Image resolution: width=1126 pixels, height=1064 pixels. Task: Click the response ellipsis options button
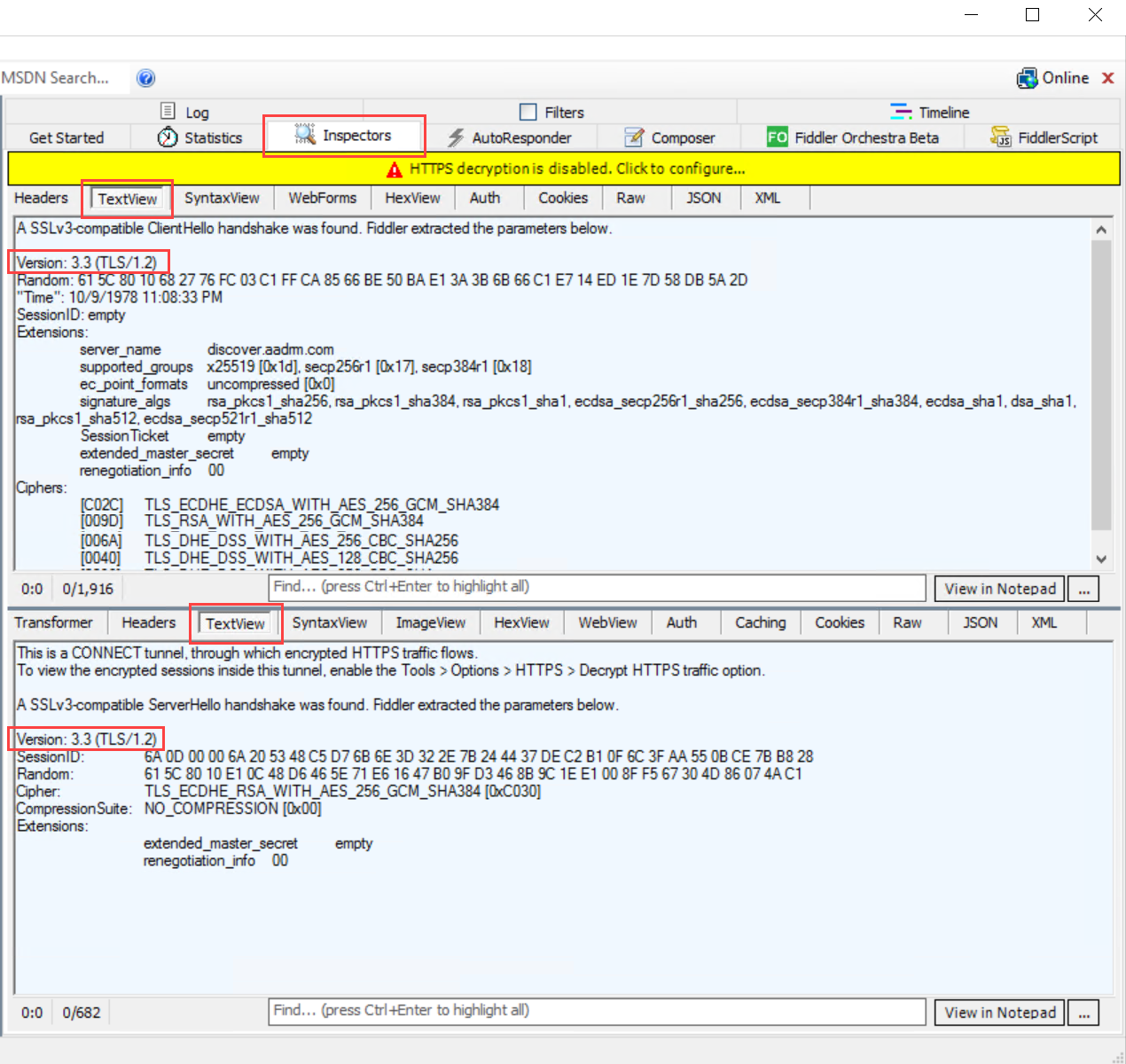coord(1083,1013)
